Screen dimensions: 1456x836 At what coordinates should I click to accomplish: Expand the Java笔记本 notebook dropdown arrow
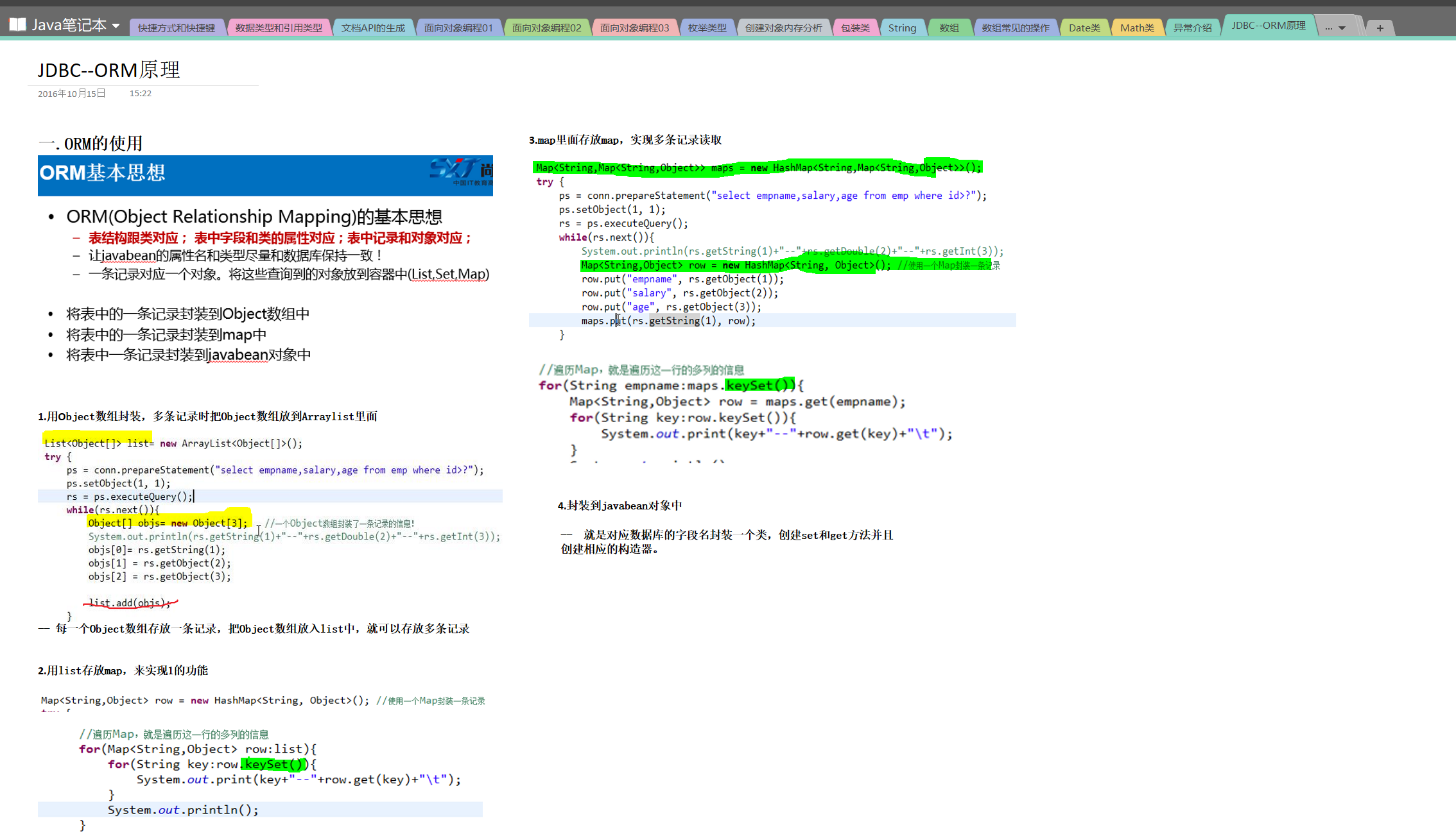click(116, 26)
